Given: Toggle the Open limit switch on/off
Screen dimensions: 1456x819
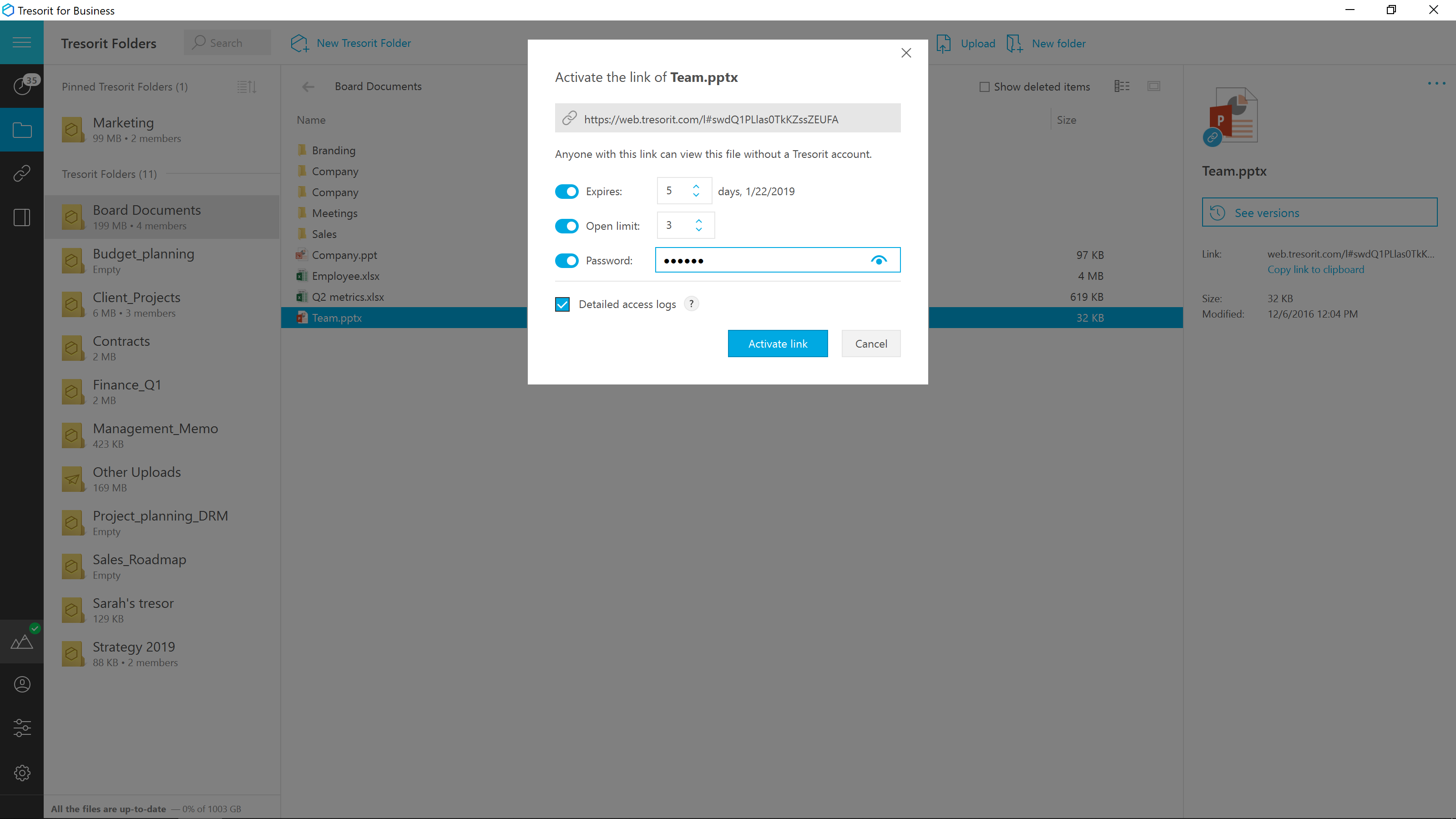Looking at the screenshot, I should (567, 225).
